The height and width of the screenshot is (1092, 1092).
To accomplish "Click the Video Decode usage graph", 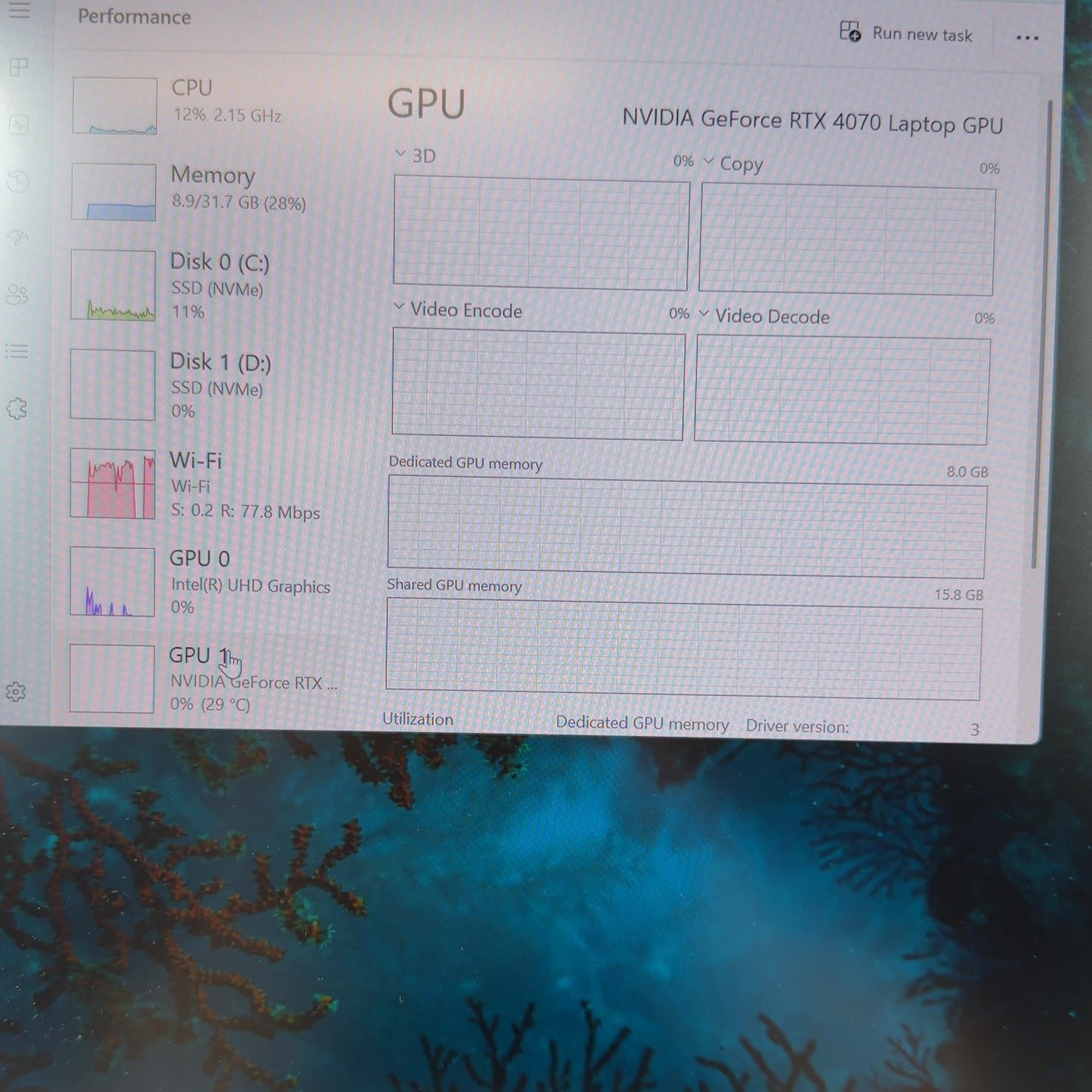I will [842, 391].
